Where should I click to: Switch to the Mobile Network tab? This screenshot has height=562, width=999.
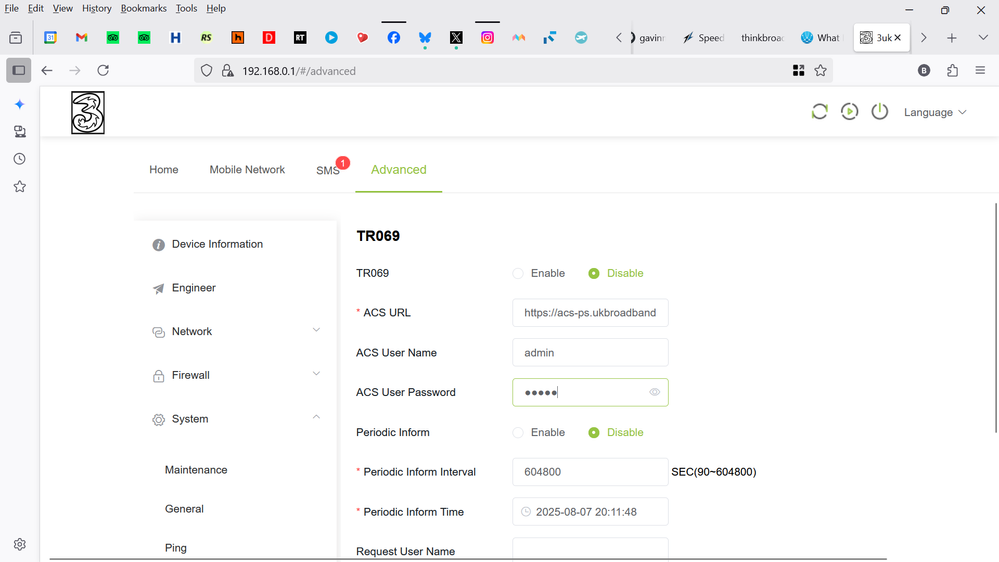coord(247,169)
